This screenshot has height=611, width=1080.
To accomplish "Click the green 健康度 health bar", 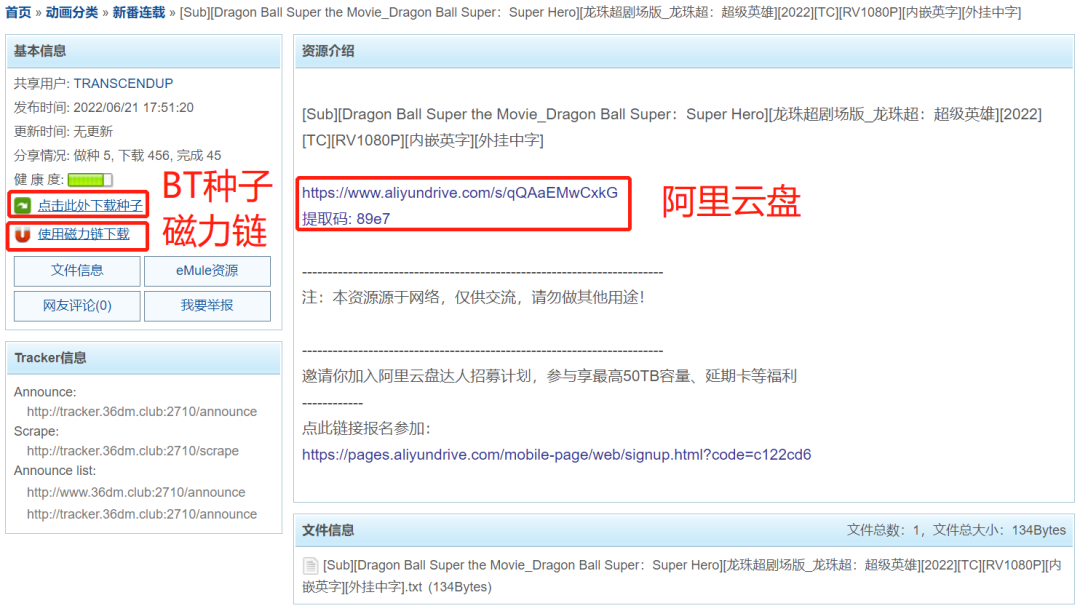I will coord(90,180).
